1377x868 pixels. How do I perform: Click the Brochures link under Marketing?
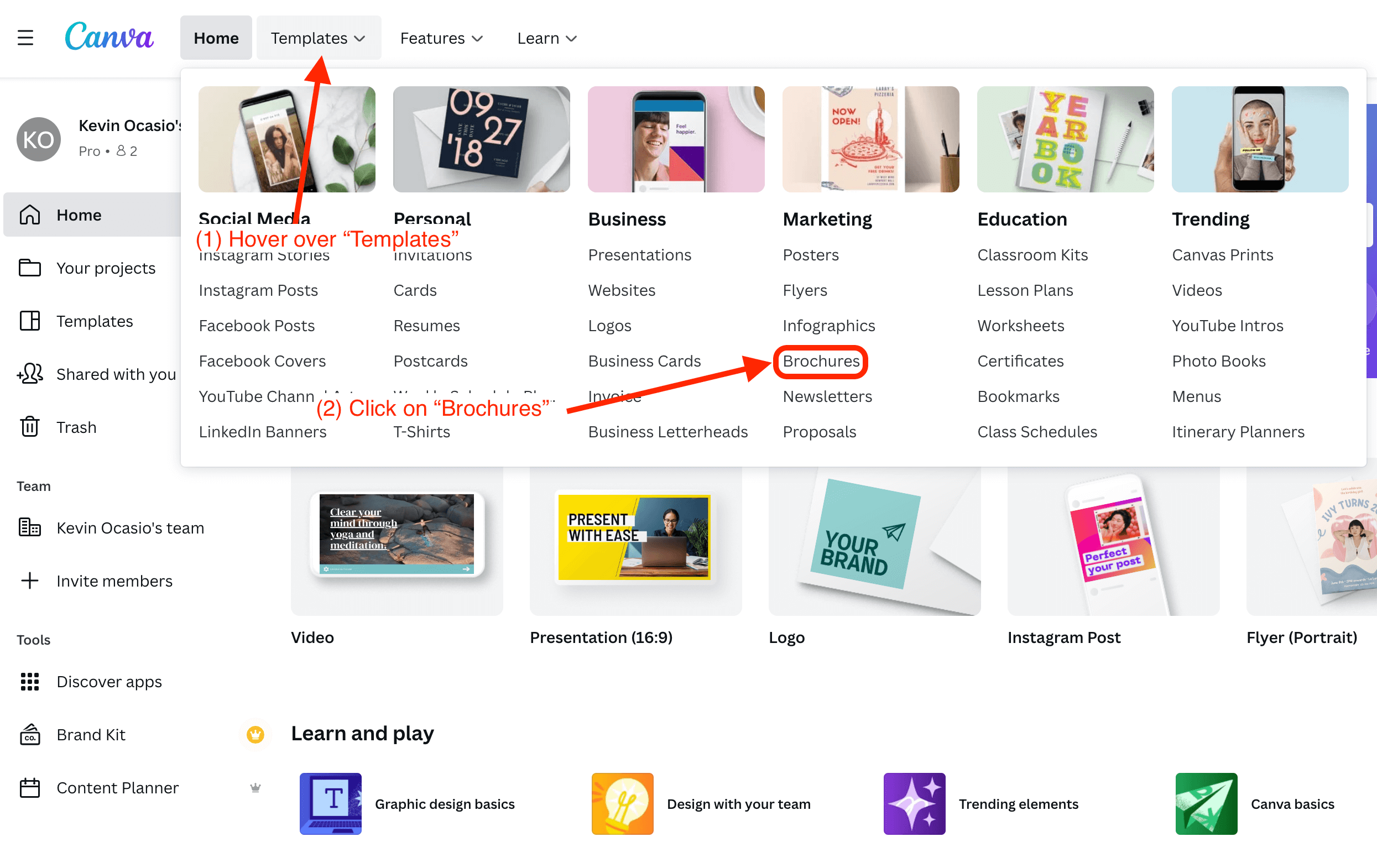tap(821, 361)
